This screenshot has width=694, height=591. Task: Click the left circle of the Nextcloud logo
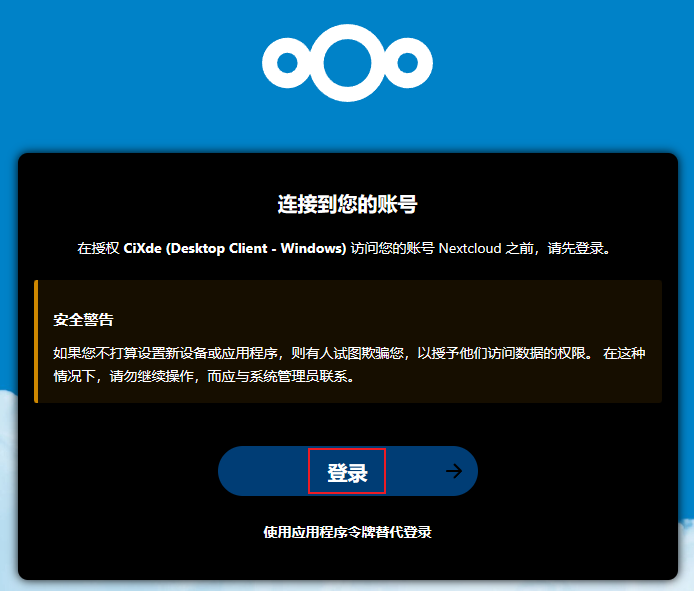(x=284, y=63)
